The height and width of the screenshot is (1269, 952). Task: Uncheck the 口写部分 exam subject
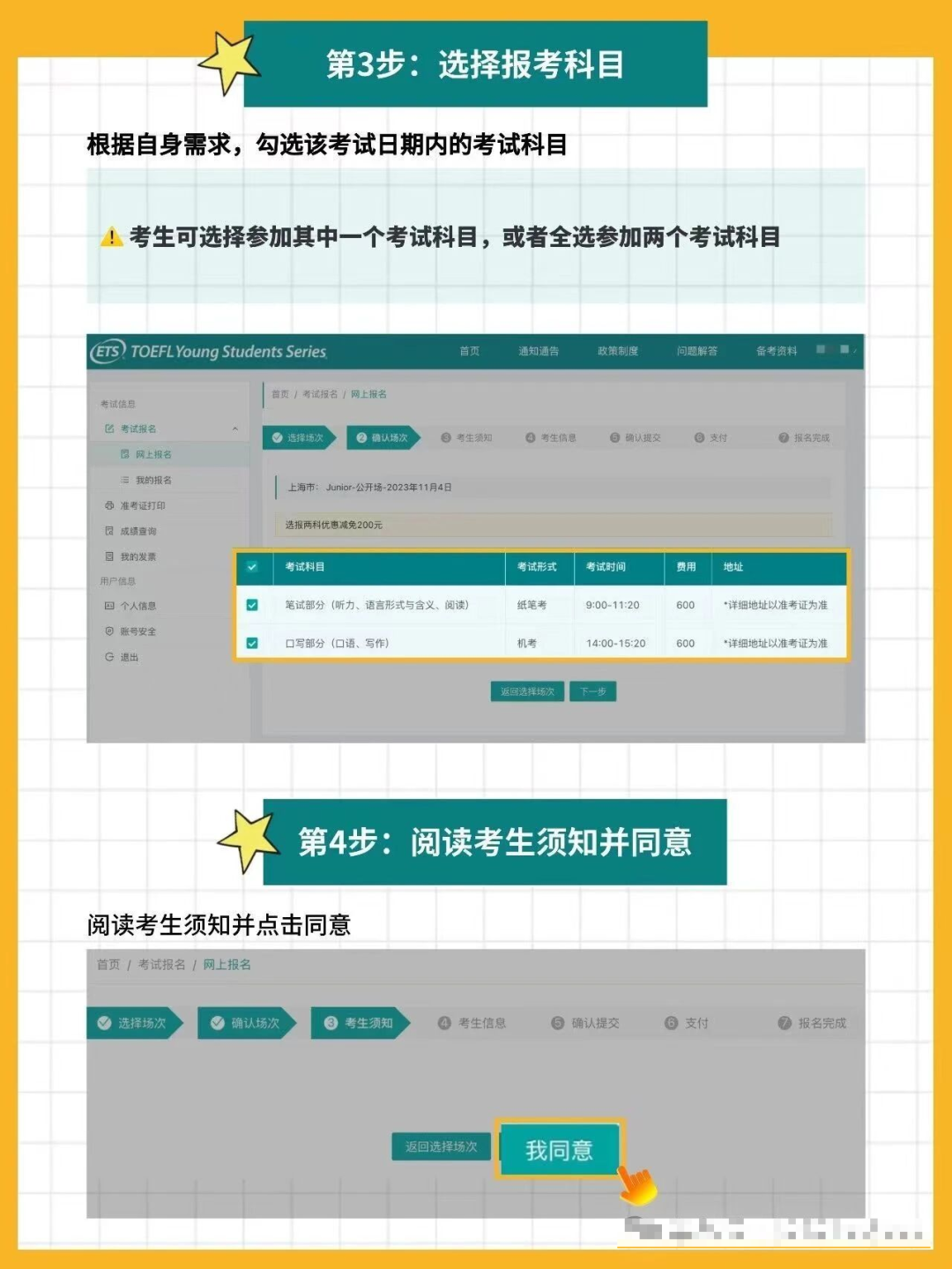point(254,644)
